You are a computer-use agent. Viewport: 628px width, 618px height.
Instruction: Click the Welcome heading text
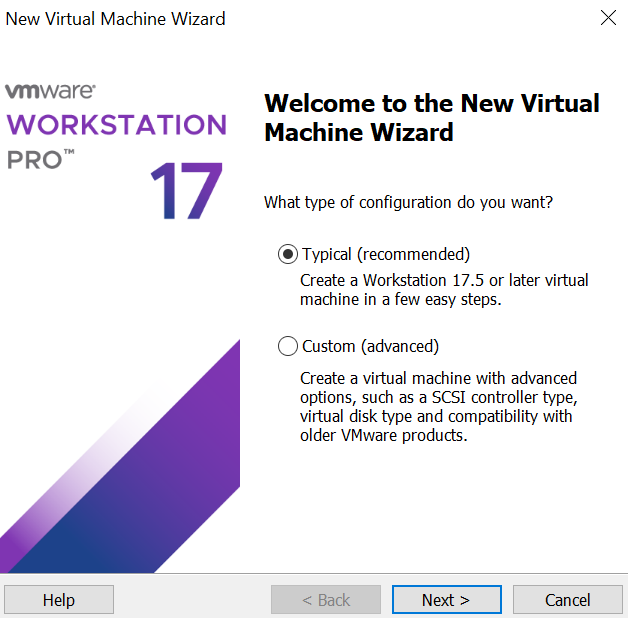pyautogui.click(x=431, y=117)
